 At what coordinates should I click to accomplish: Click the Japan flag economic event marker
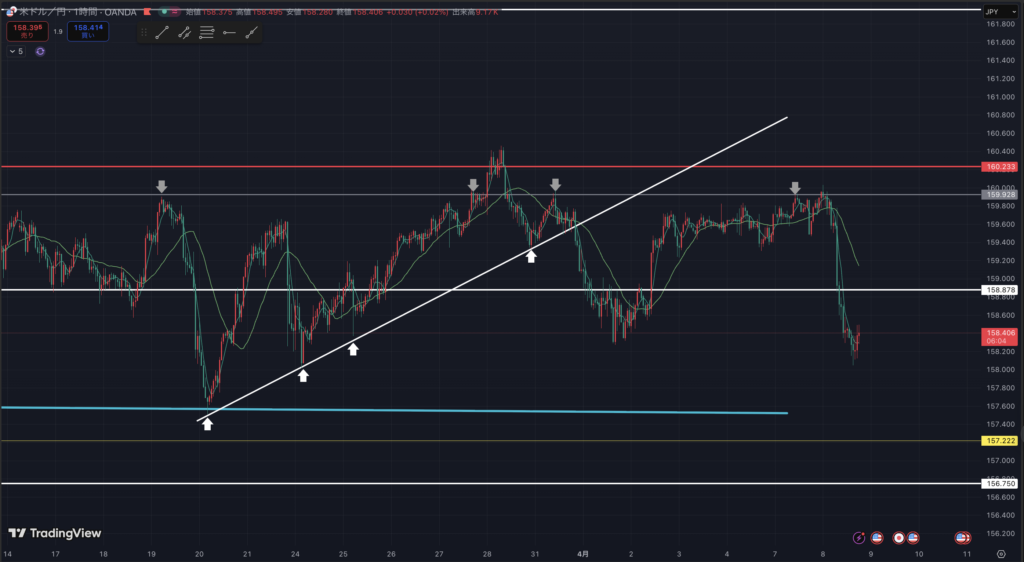pyautogui.click(x=899, y=537)
